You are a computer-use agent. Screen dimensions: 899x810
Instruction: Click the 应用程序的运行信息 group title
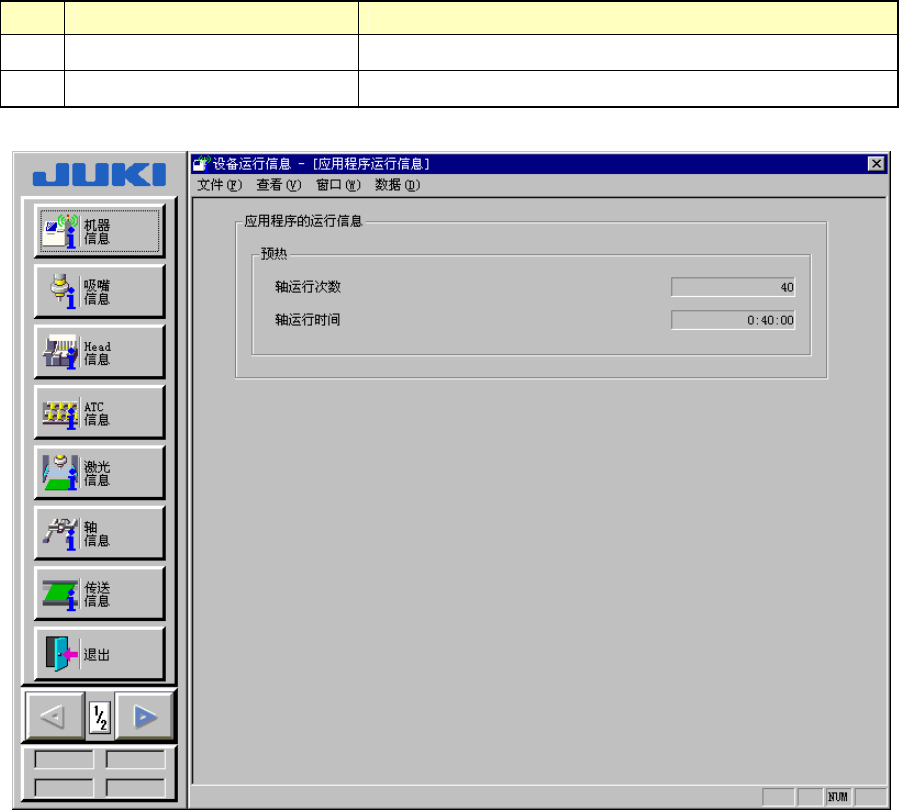pos(303,221)
